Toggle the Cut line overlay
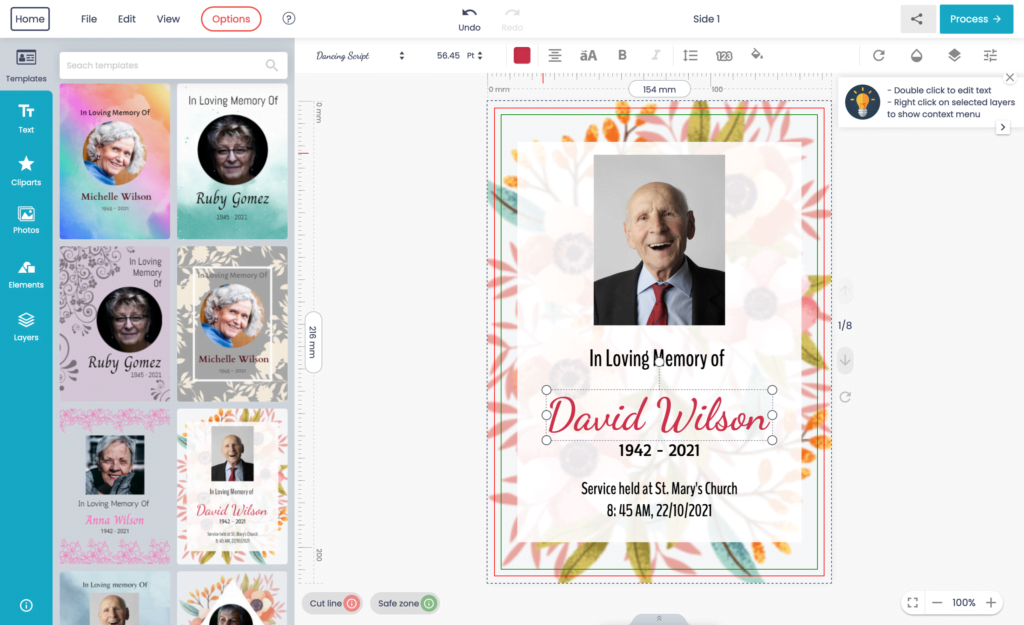Screen dimensions: 1024x625 (331, 603)
